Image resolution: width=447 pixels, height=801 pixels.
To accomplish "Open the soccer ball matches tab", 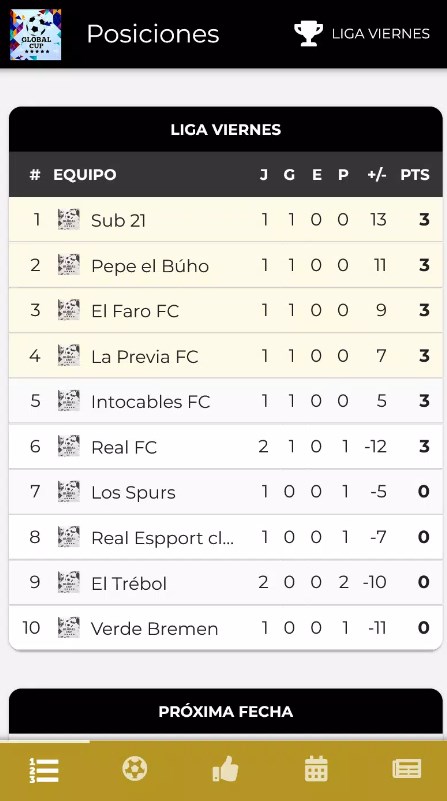I will 135,768.
